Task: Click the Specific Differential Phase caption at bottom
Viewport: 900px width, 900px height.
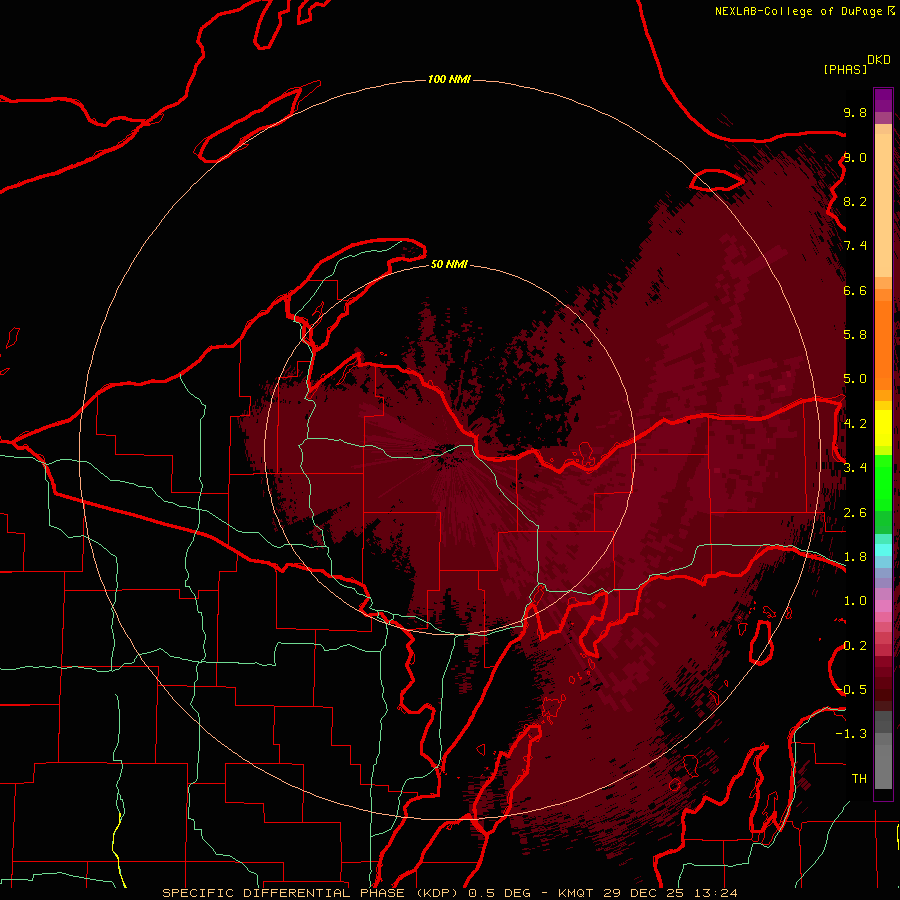Action: pyautogui.click(x=449, y=893)
